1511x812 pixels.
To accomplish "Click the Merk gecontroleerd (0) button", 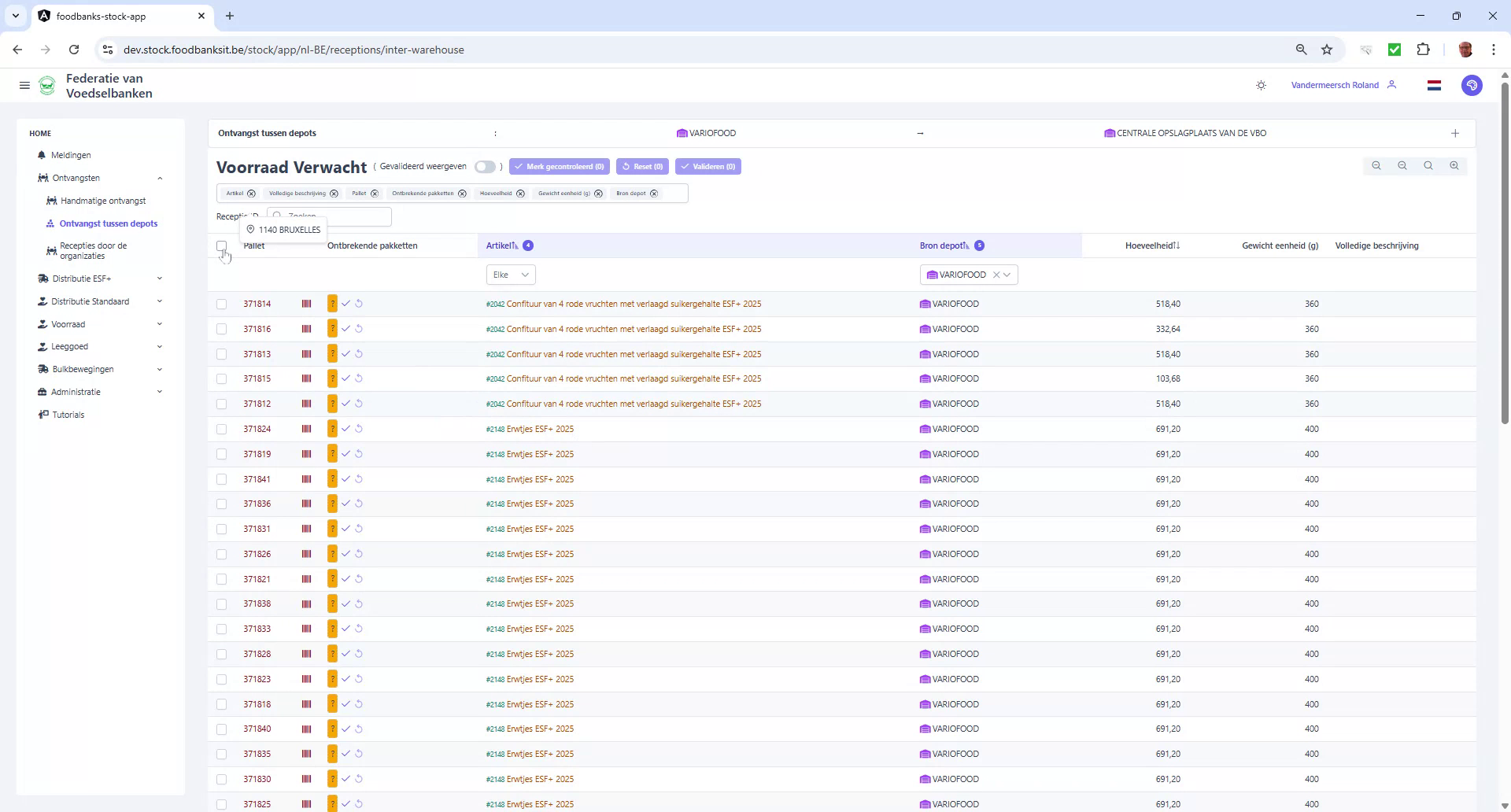I will [559, 166].
